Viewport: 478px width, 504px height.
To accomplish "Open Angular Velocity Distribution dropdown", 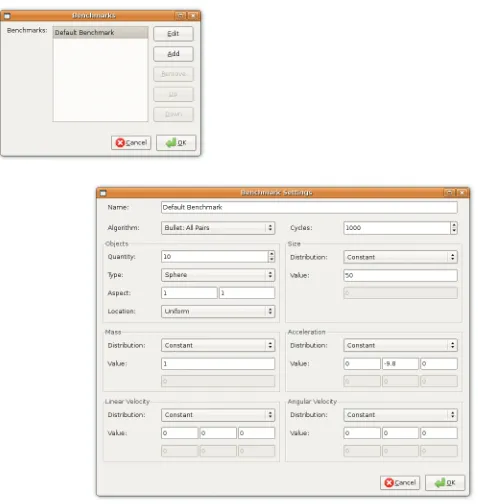I will pyautogui.click(x=400, y=415).
